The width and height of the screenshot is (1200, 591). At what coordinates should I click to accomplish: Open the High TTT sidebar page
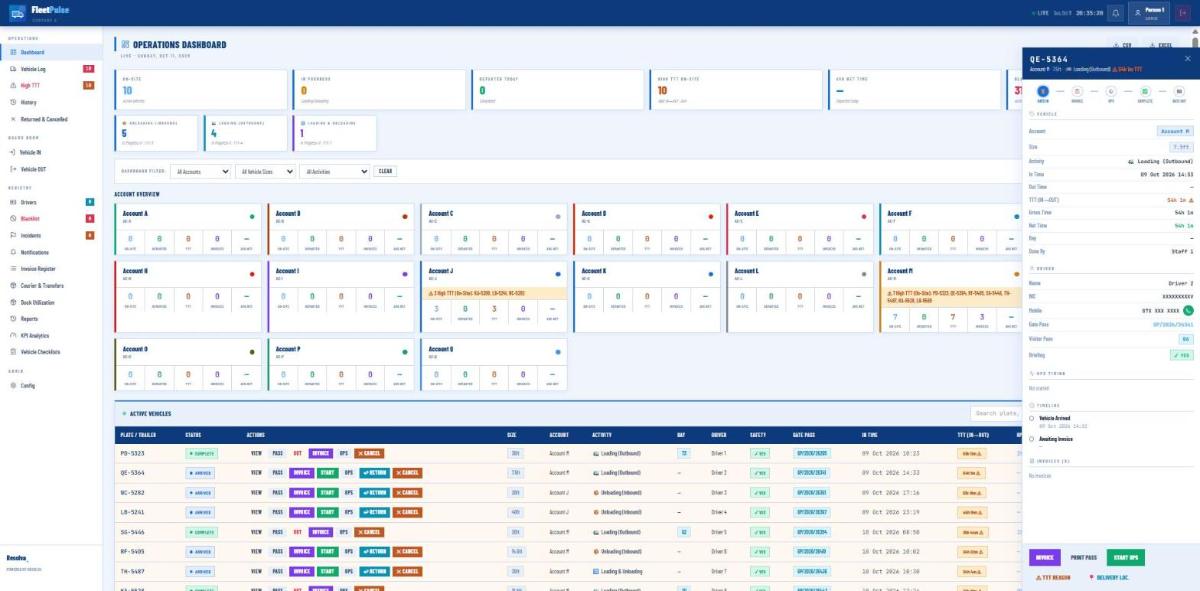tap(50, 86)
